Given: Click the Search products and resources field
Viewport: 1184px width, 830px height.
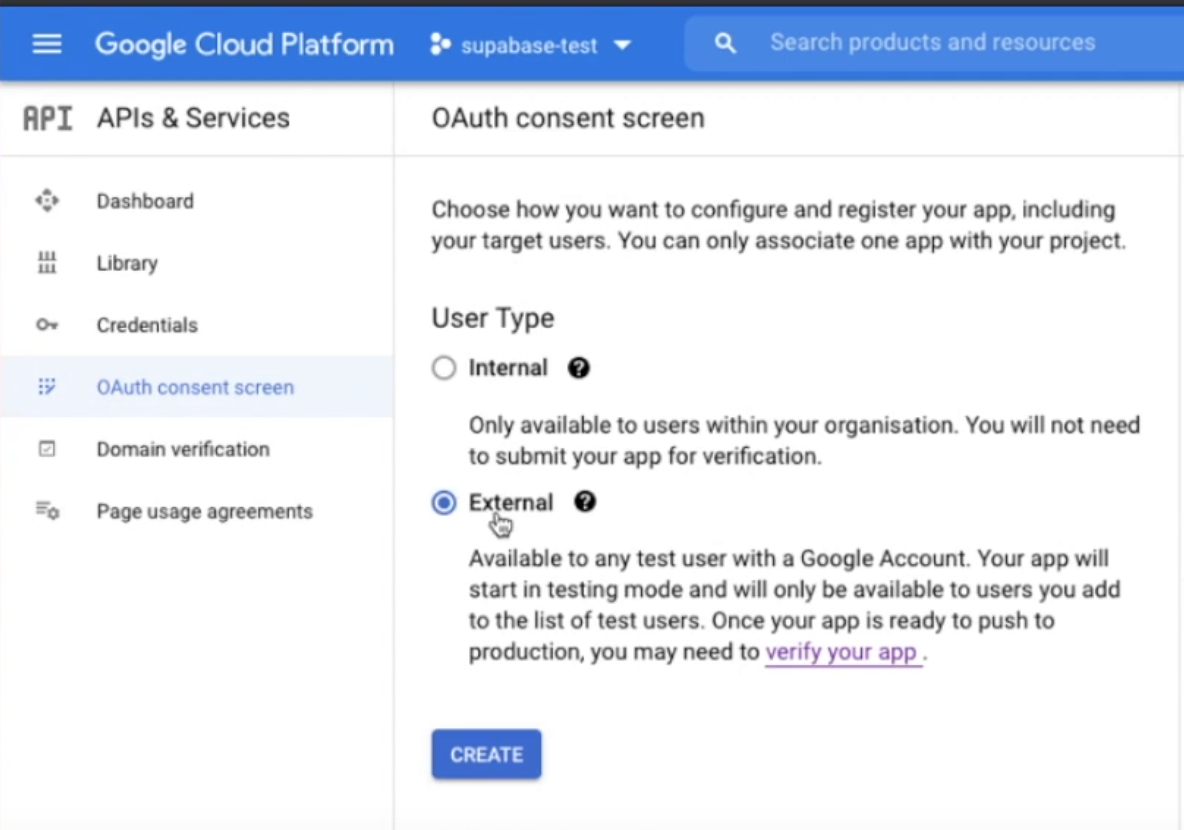Looking at the screenshot, I should [x=932, y=43].
